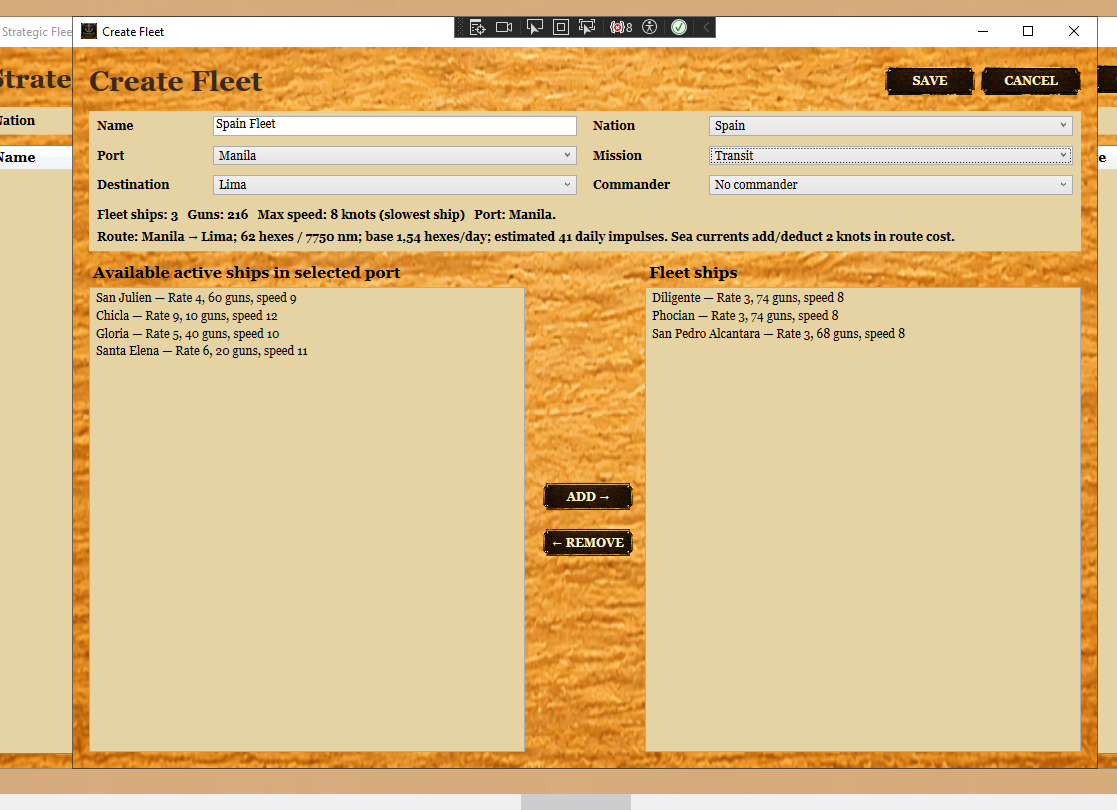Viewport: 1117px width, 810px height.
Task: Save the new fleet
Action: (930, 81)
